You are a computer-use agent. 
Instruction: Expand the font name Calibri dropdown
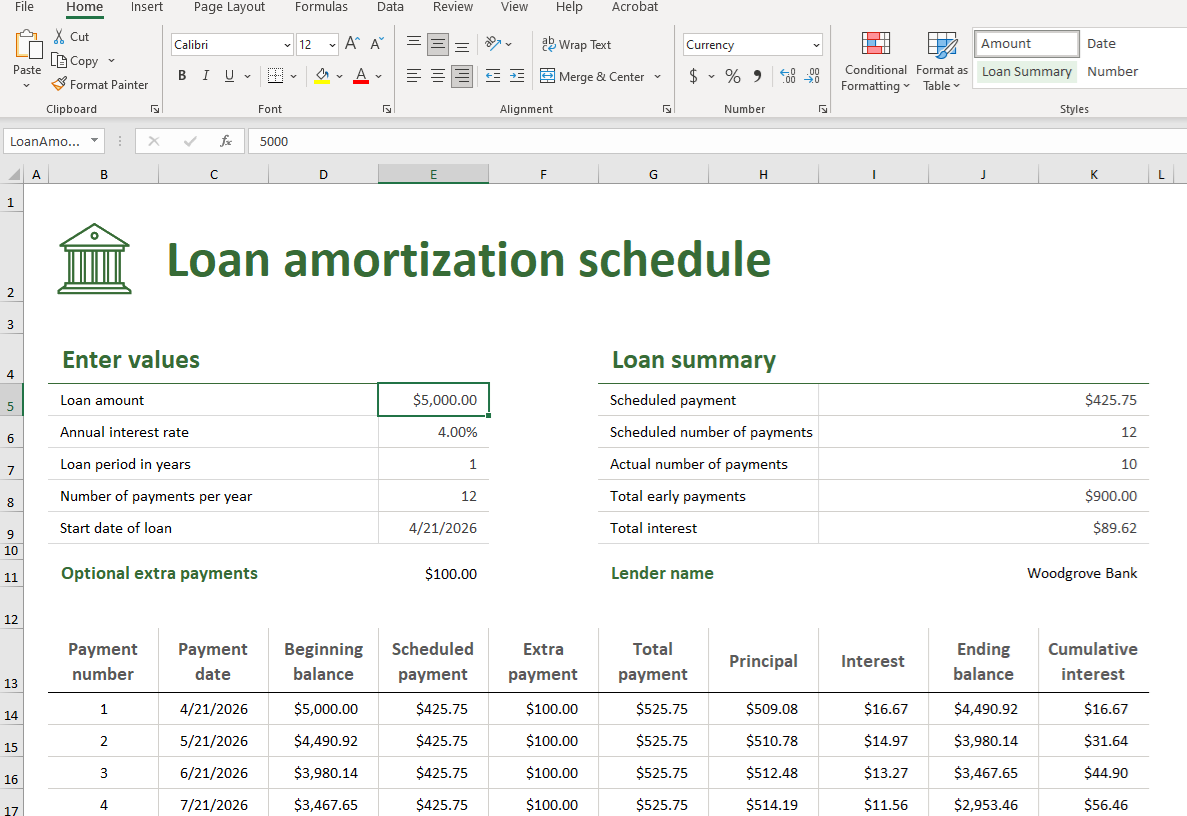[x=287, y=45]
